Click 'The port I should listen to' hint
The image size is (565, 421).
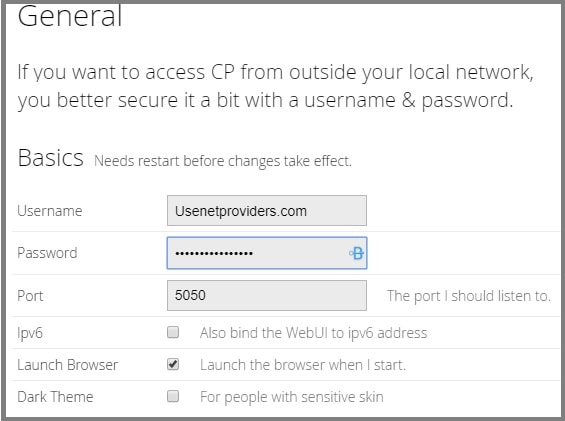(469, 296)
